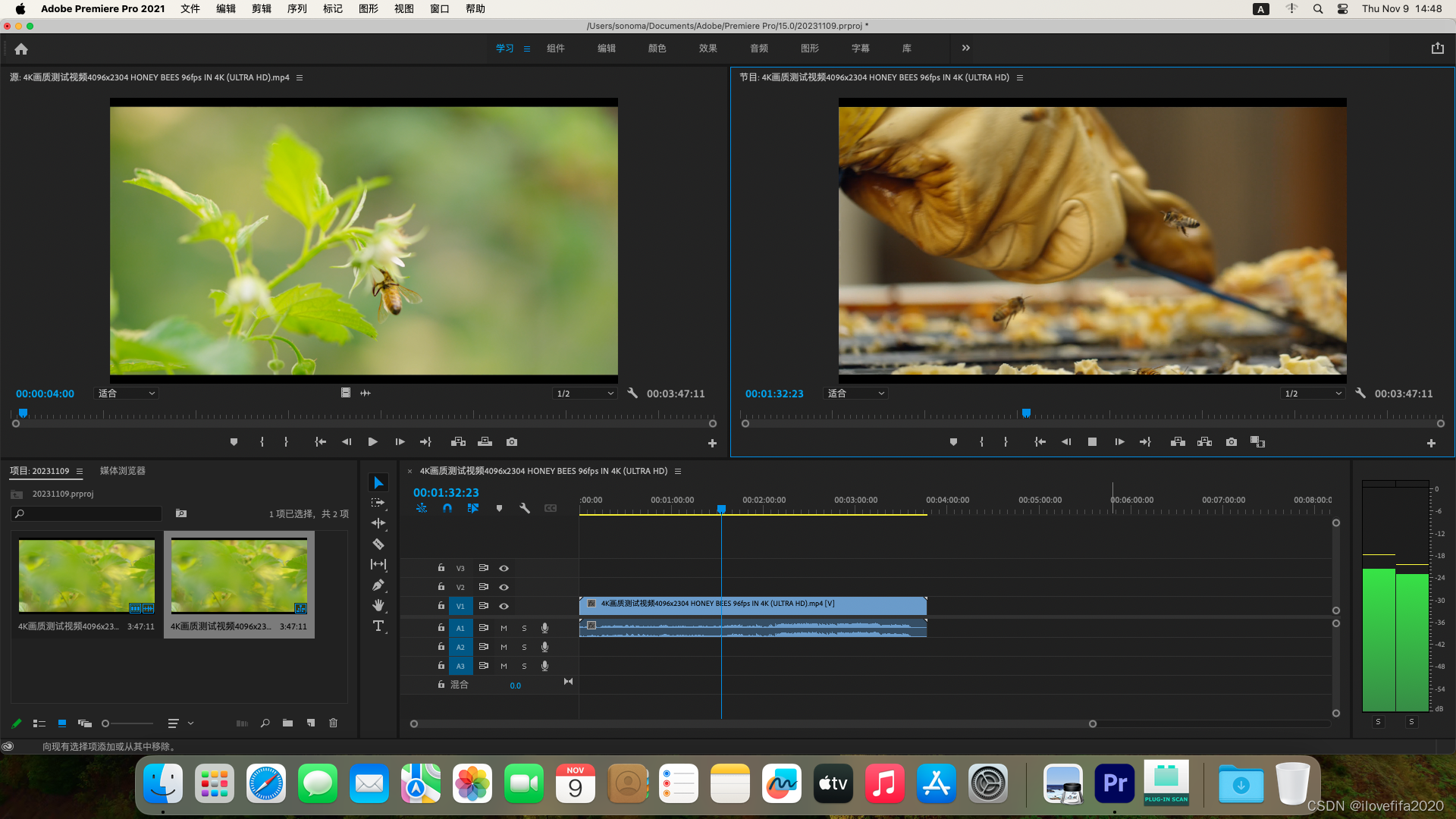Open the 序列 menu in menu bar

297,9
